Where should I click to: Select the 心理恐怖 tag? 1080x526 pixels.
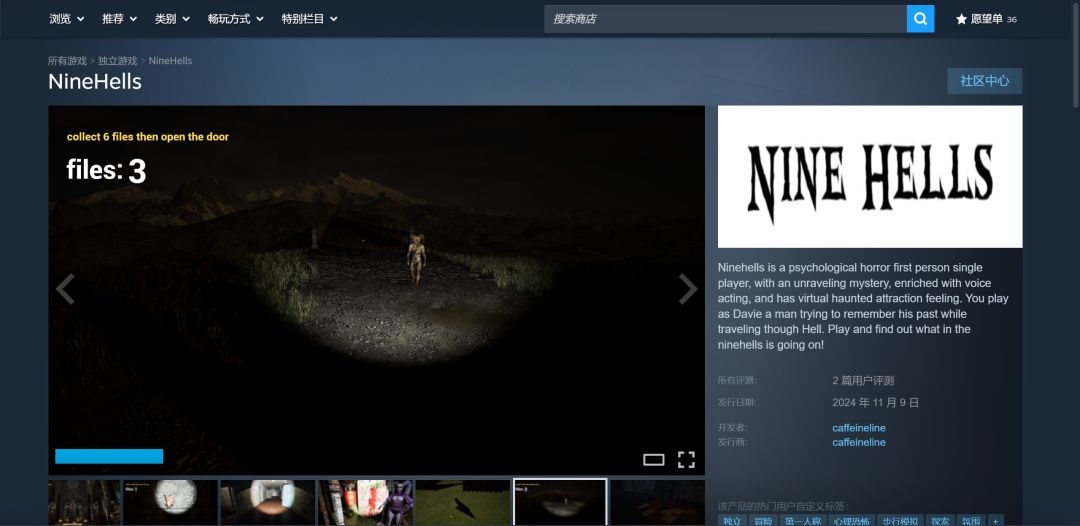851,520
